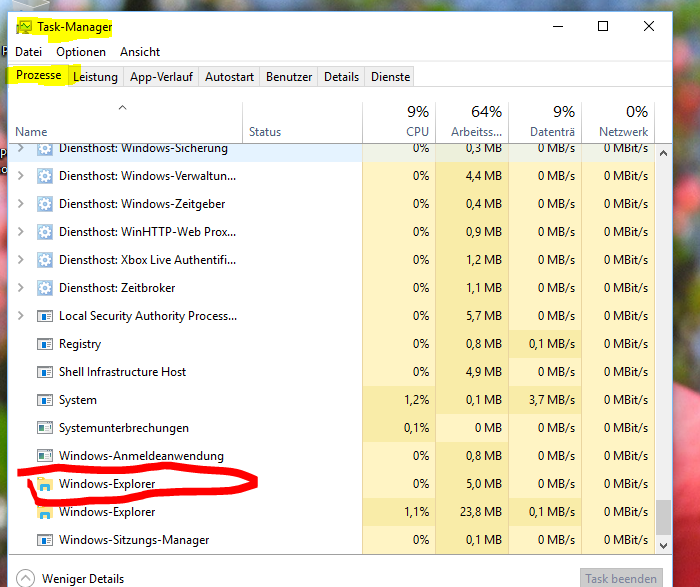This screenshot has width=700, height=587.
Task: Switch to the Autostart tab
Action: coord(229,77)
